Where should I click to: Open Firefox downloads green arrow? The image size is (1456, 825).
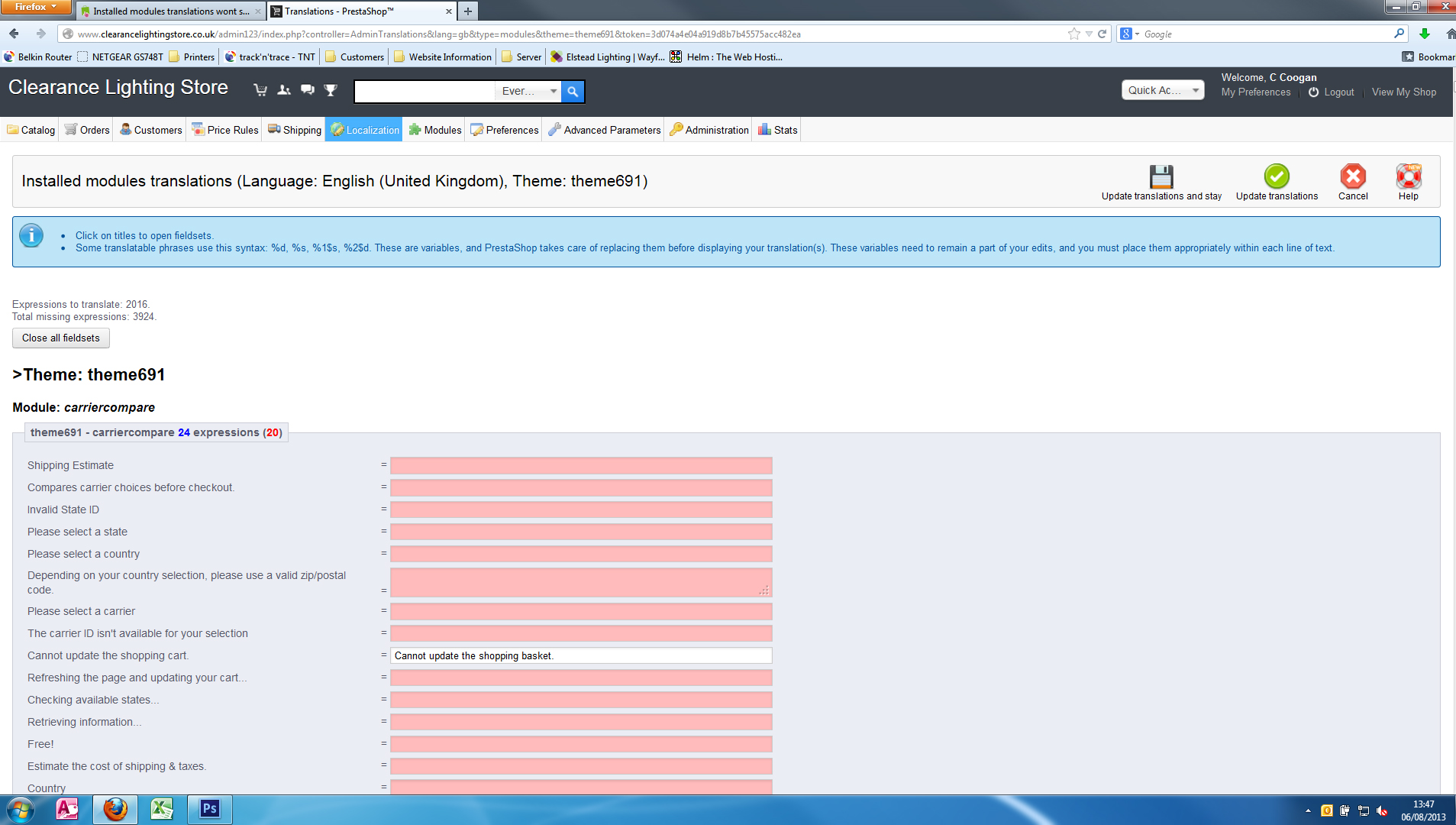(1425, 34)
